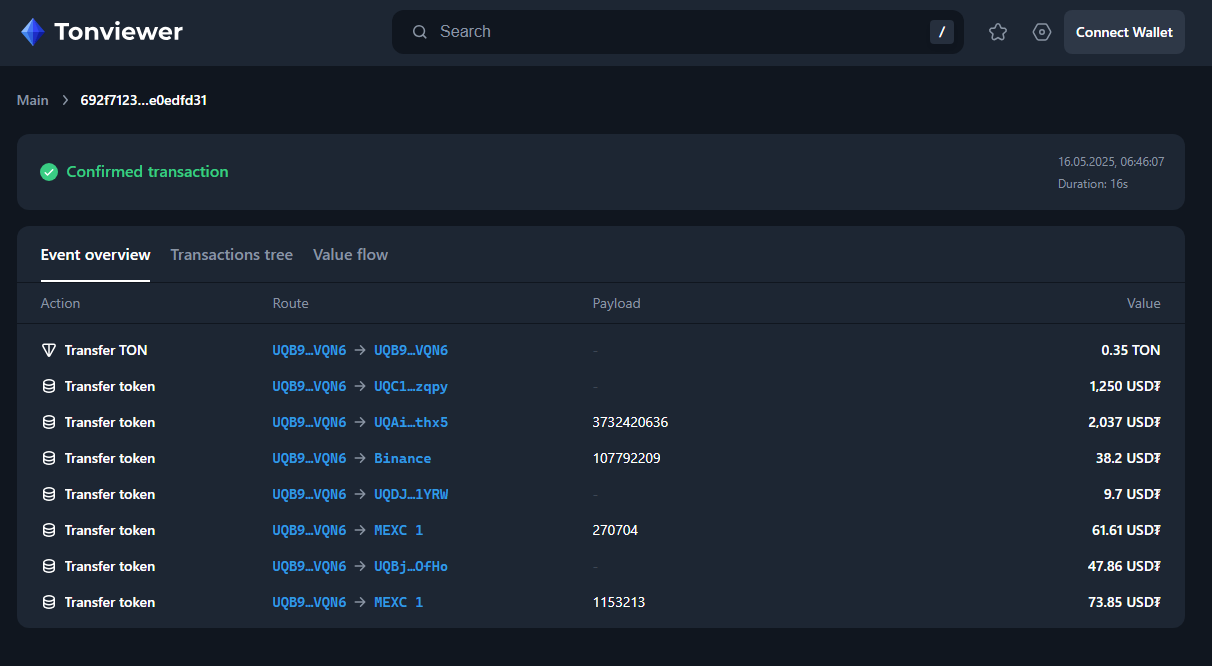Open settings hexagon icon in header
This screenshot has width=1212, height=666.
(x=1041, y=32)
